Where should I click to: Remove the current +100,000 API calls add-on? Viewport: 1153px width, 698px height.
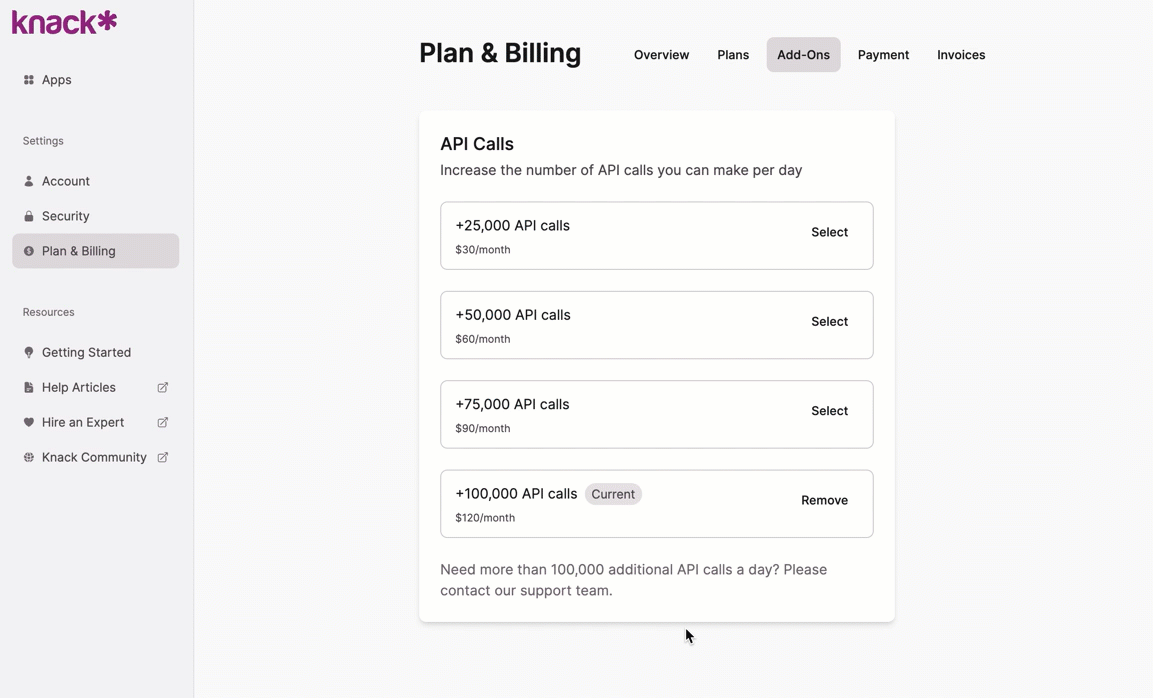pyautogui.click(x=824, y=500)
